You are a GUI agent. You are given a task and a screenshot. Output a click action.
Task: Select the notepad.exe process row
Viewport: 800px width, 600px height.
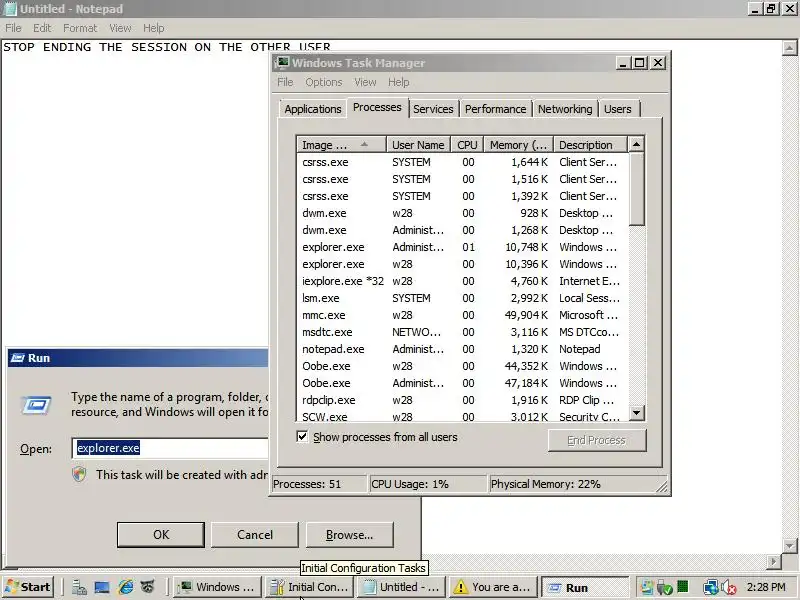point(462,349)
